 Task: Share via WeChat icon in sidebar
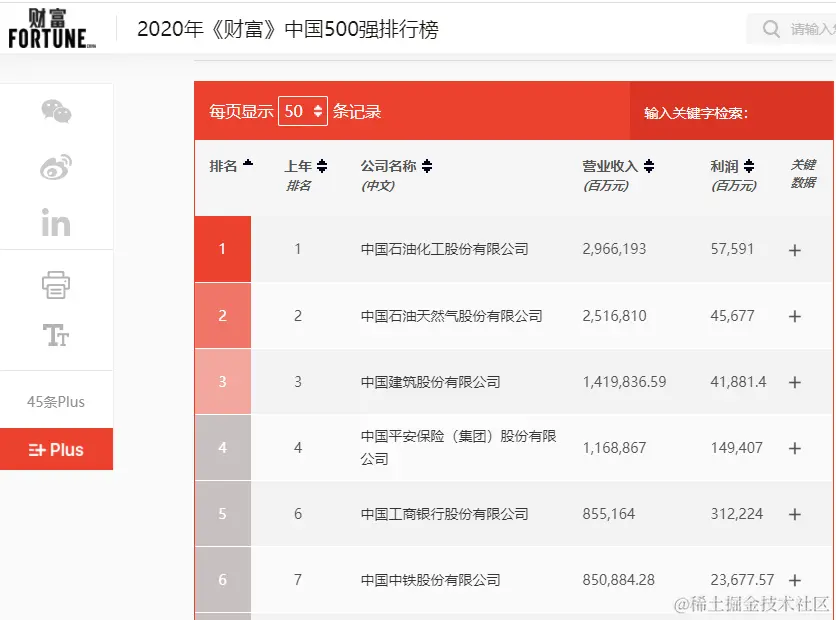coord(56,111)
